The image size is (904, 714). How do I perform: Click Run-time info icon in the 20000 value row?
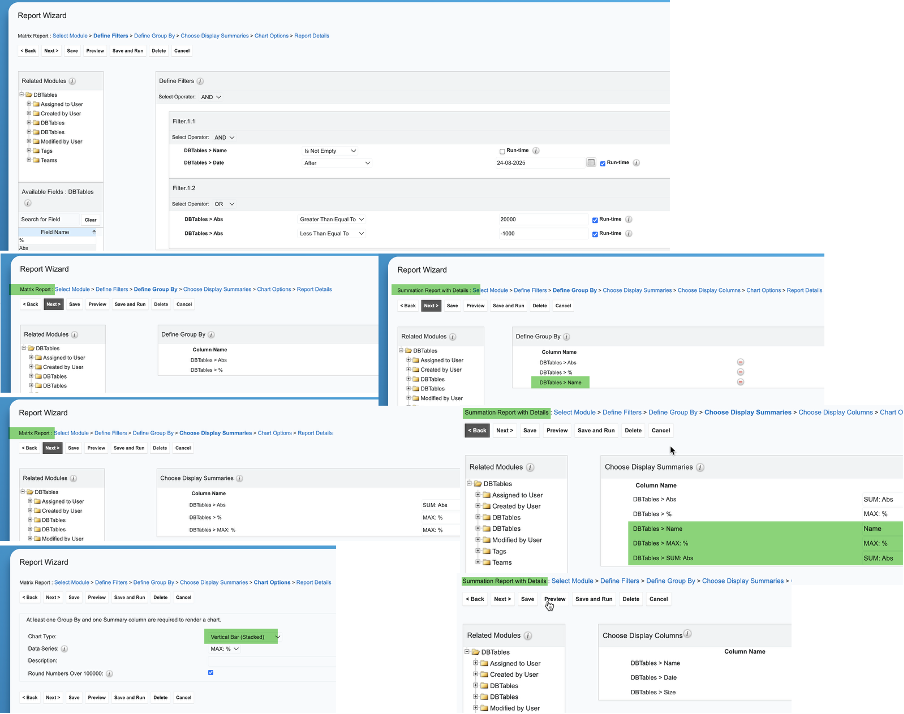[629, 219]
